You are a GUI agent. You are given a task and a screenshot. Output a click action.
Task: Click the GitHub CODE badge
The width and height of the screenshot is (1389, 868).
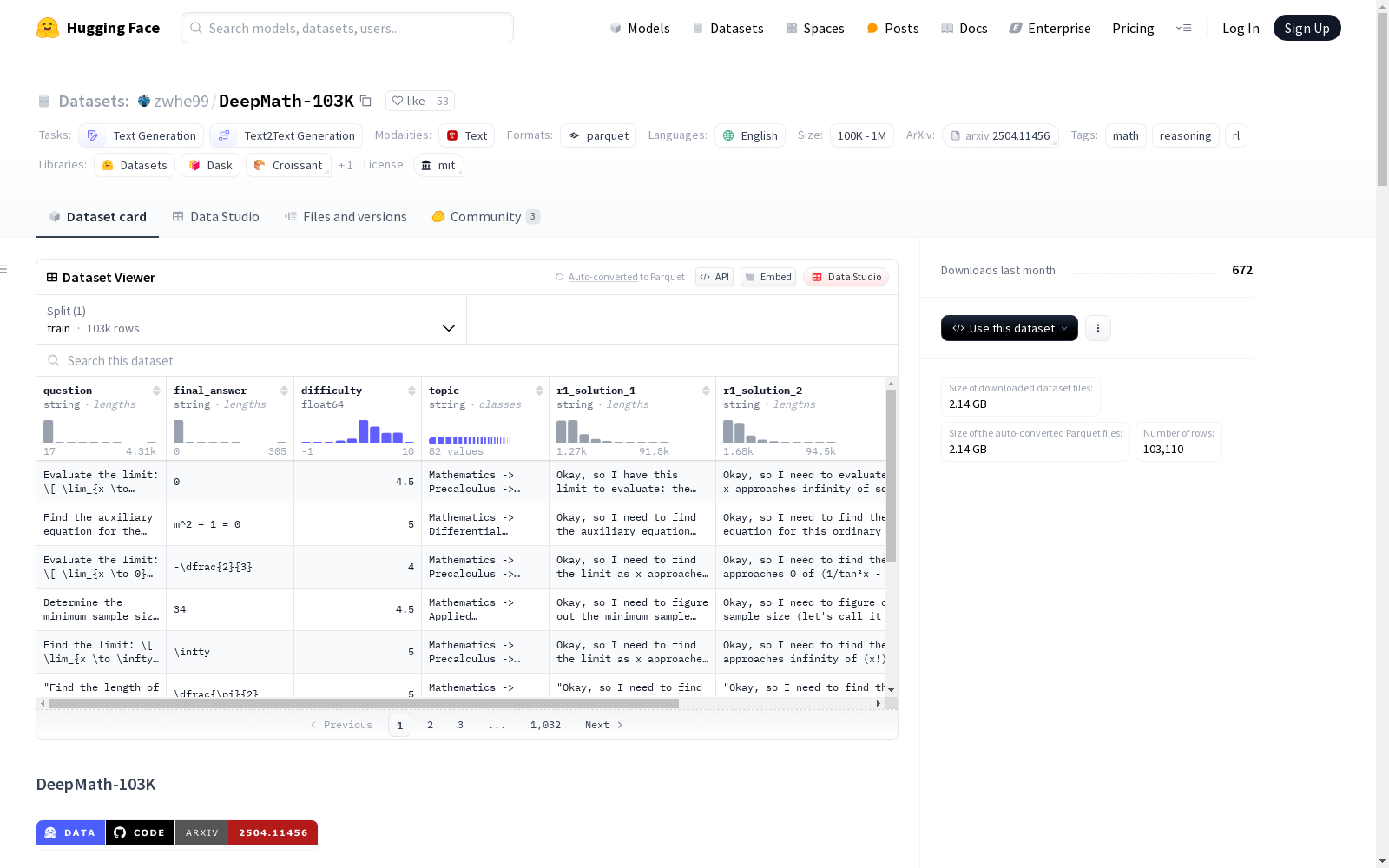point(140,832)
